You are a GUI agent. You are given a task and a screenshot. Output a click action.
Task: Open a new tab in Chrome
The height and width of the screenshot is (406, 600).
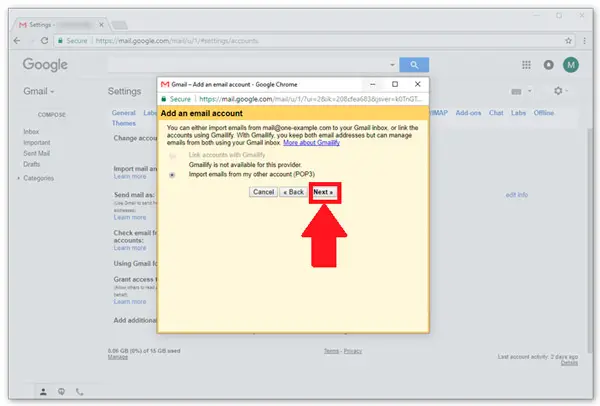point(119,25)
